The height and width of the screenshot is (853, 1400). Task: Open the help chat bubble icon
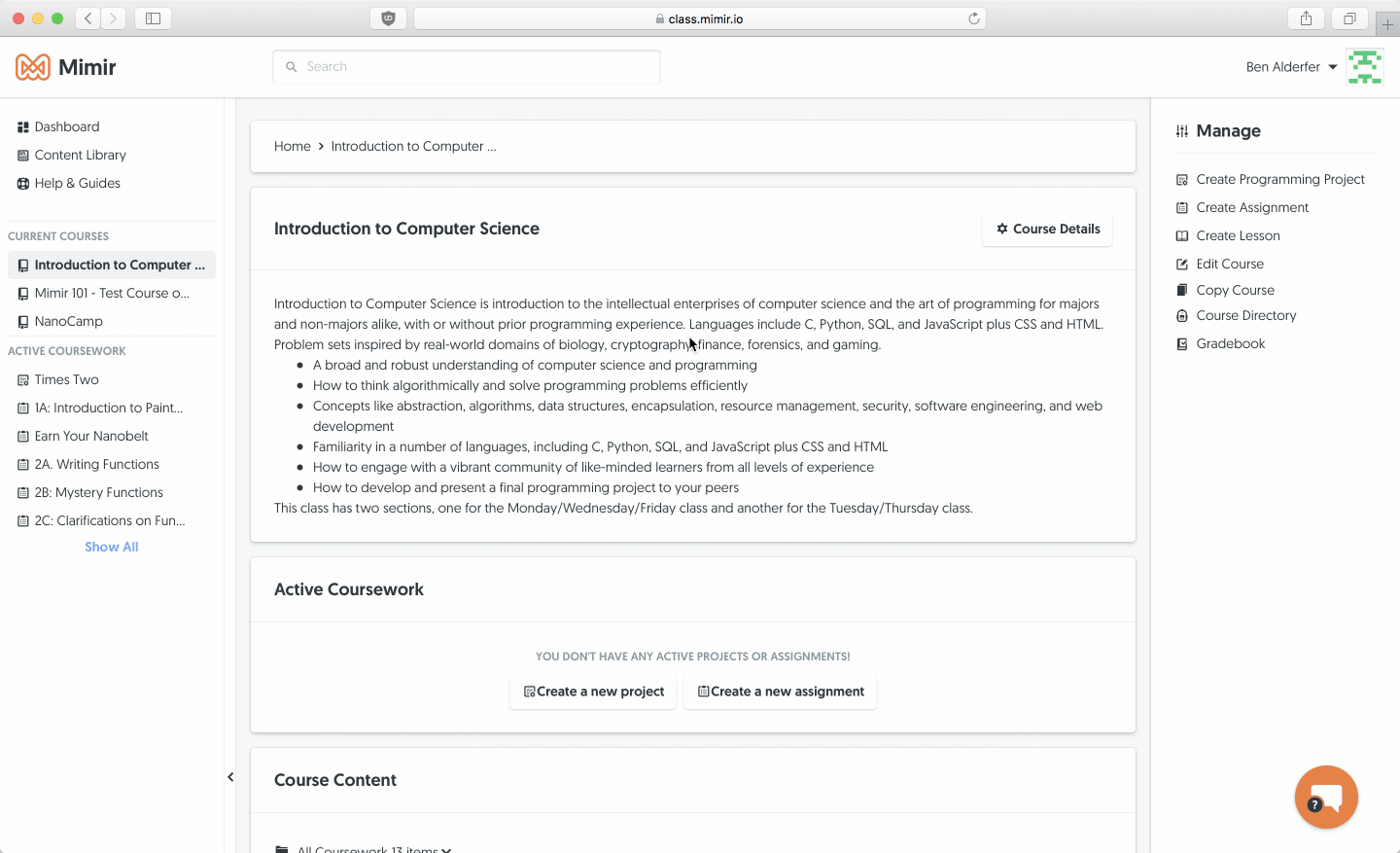click(1326, 797)
